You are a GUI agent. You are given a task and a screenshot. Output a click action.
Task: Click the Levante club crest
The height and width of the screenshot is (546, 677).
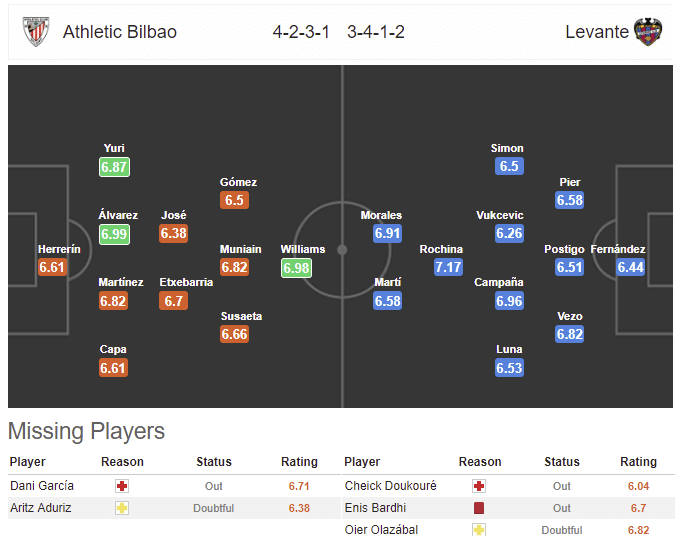point(648,32)
